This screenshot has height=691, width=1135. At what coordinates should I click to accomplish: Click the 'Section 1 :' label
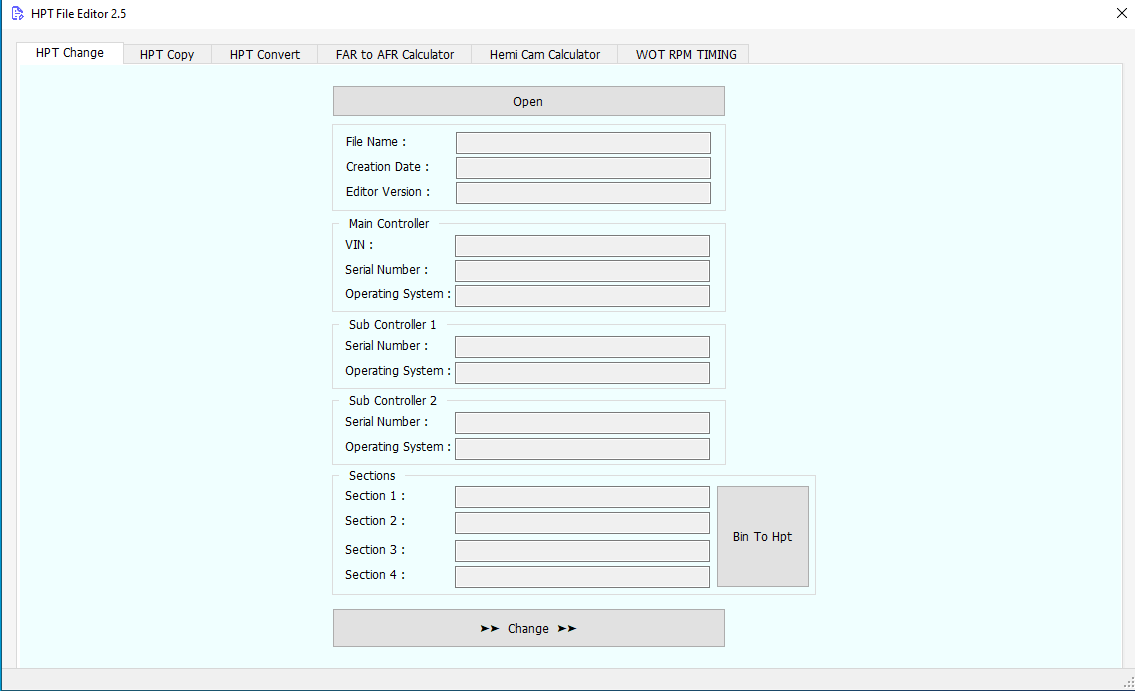[375, 496]
